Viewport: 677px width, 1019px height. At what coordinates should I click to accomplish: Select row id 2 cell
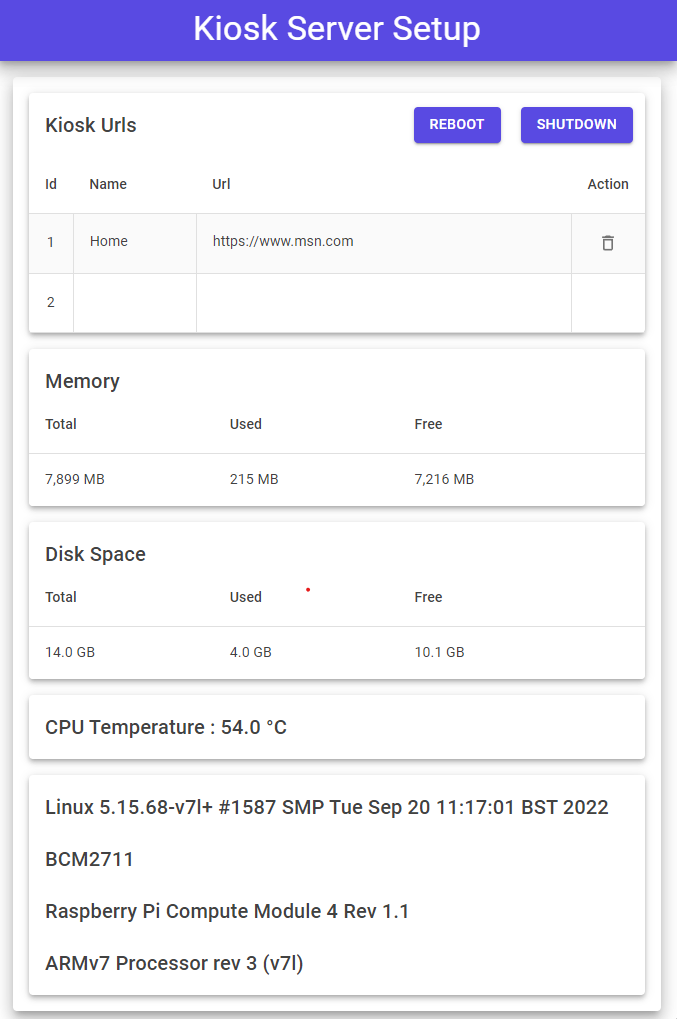(x=51, y=303)
